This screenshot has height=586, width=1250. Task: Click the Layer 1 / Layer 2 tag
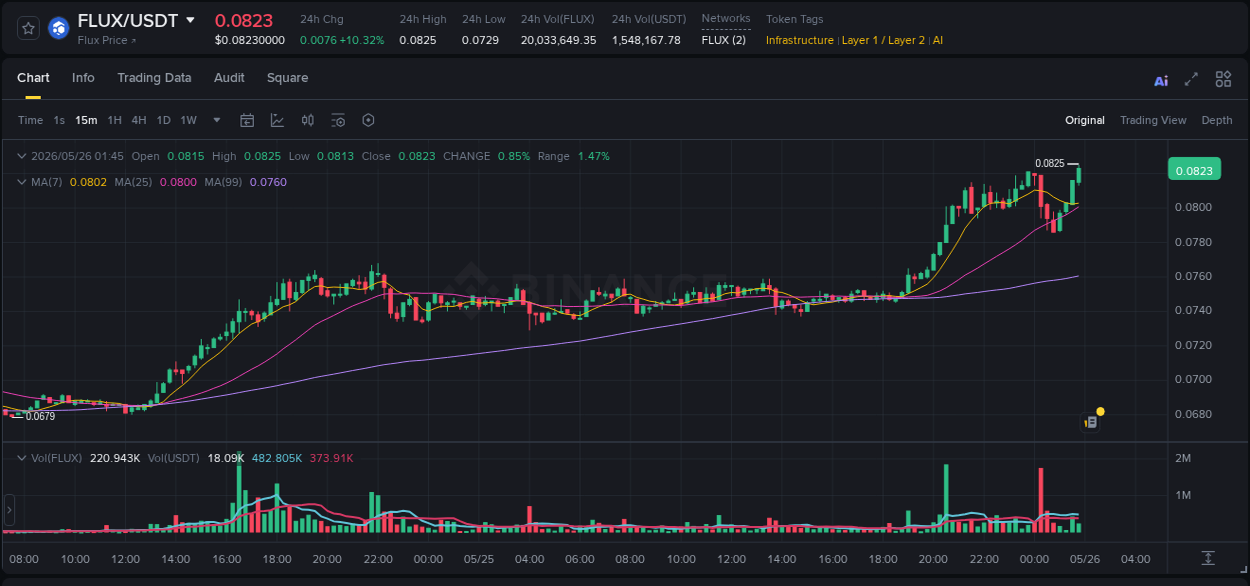point(884,40)
